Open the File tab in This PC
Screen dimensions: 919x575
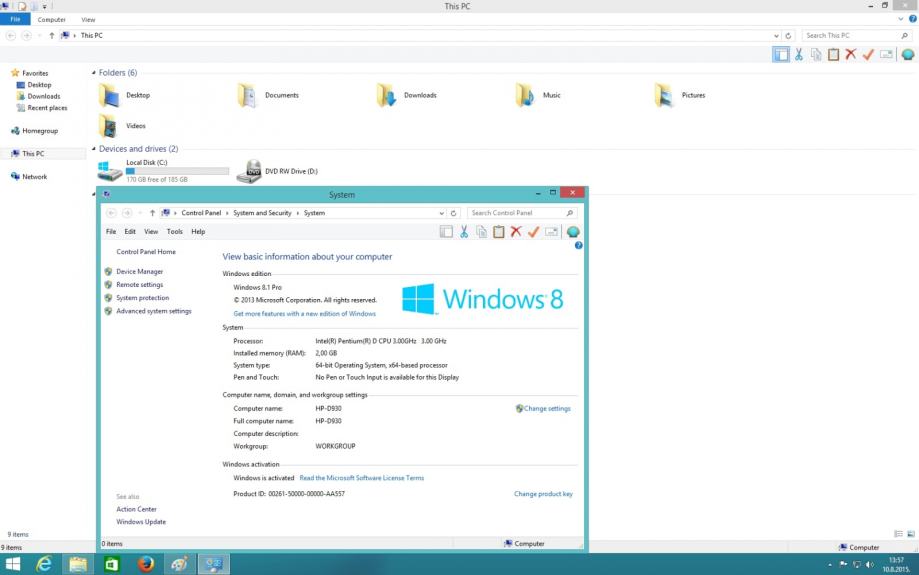[x=15, y=19]
